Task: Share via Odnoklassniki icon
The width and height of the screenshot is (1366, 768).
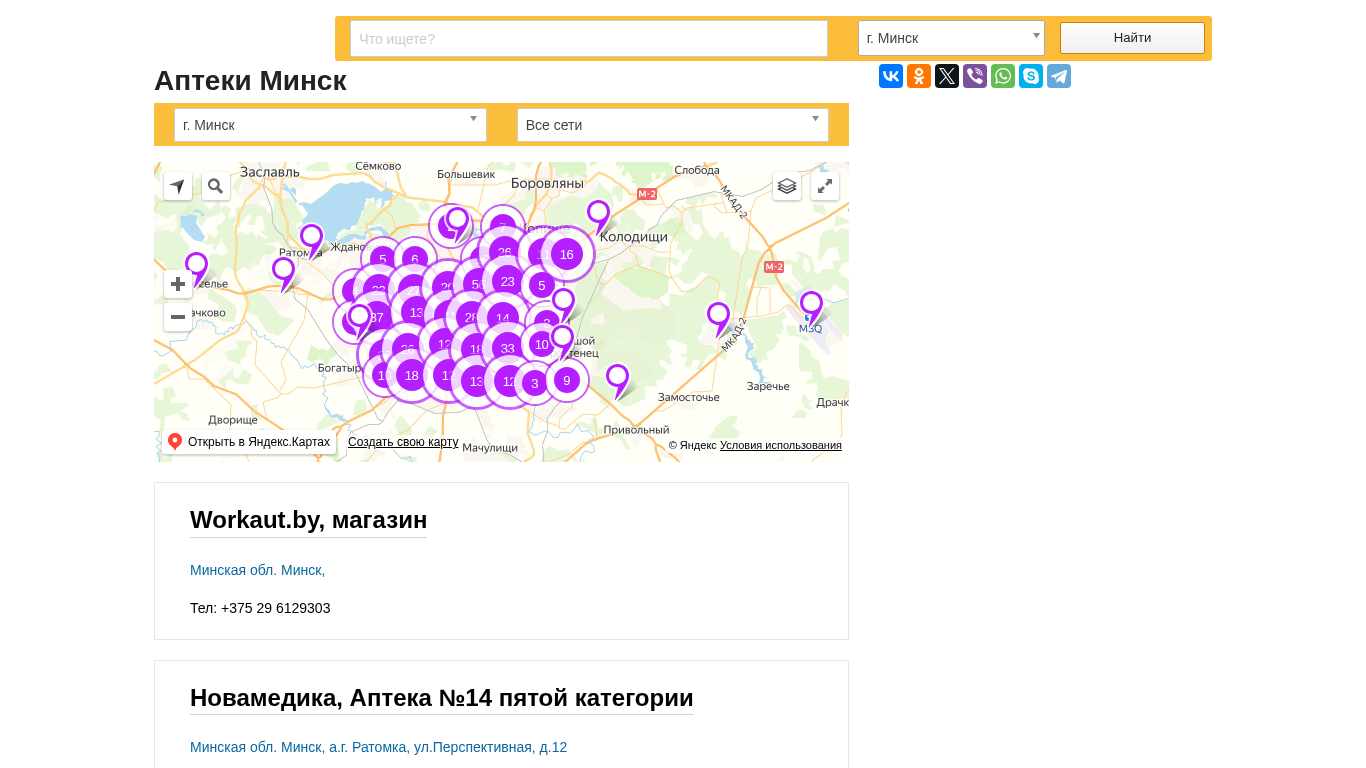Action: 919,76
